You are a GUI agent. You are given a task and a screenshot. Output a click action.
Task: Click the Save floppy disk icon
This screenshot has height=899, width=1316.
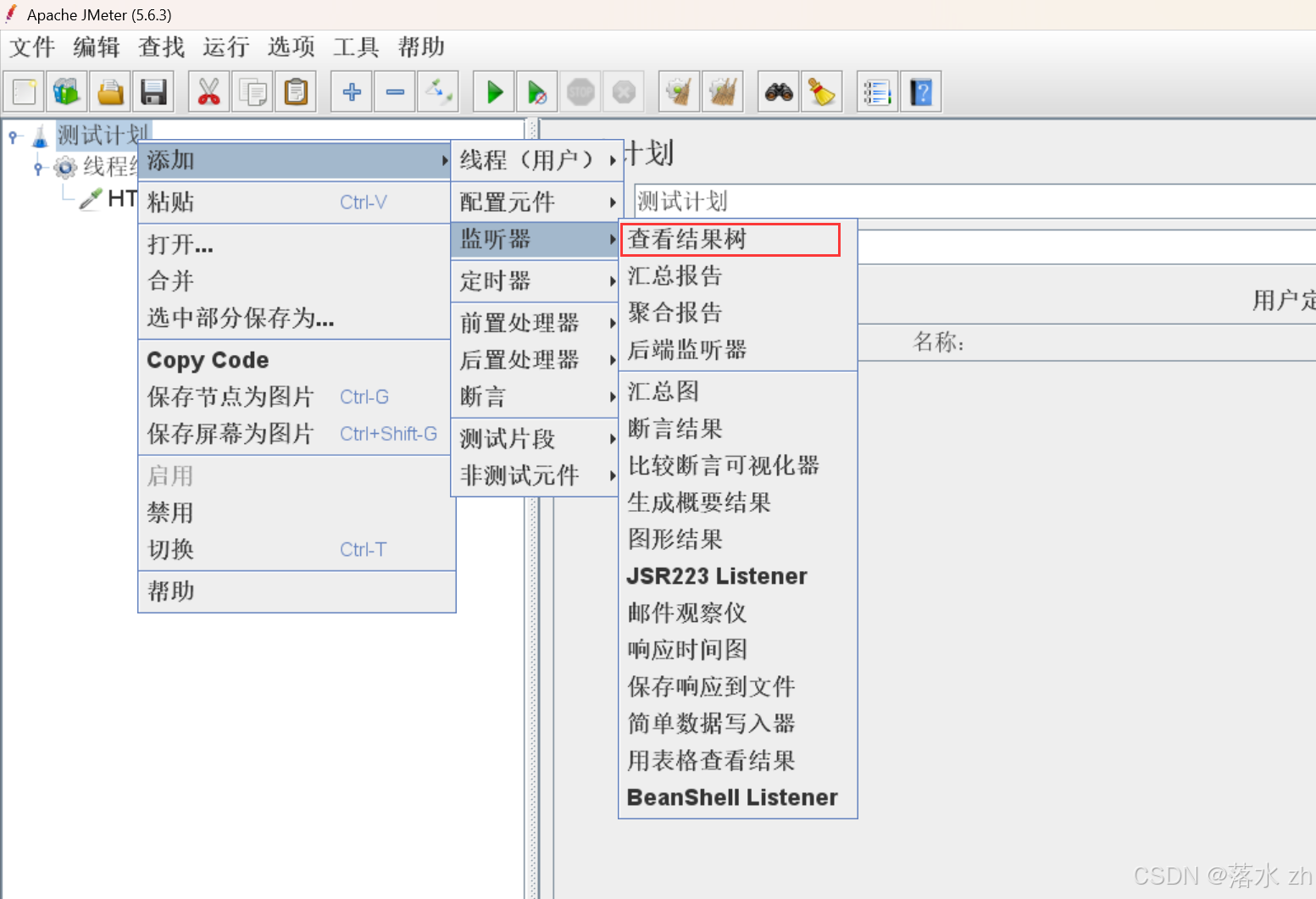coord(153,92)
